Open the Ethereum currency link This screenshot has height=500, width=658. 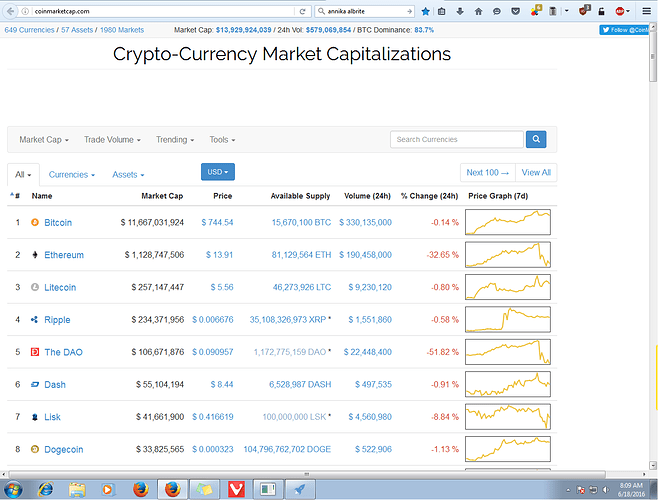(x=64, y=255)
